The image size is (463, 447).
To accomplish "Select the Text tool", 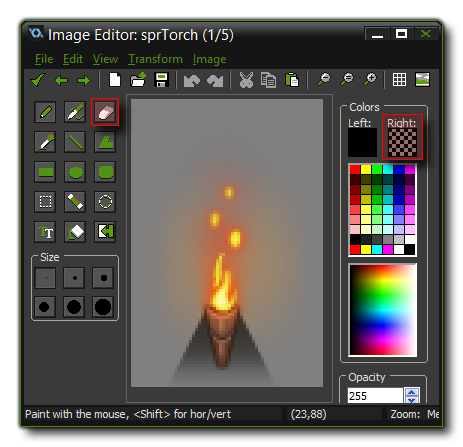I will pyautogui.click(x=45, y=232).
